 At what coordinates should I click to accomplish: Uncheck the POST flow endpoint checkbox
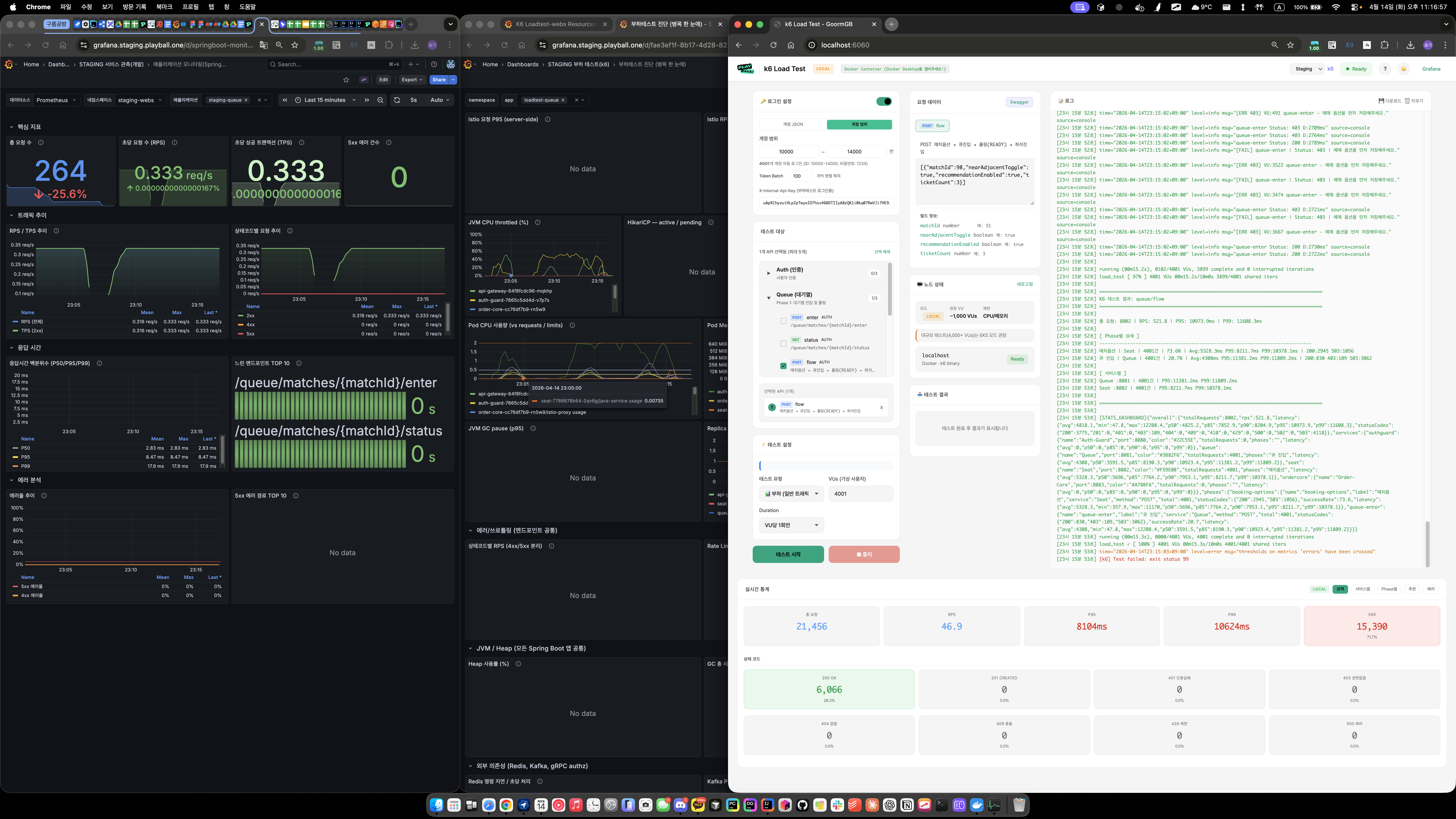pos(783,366)
